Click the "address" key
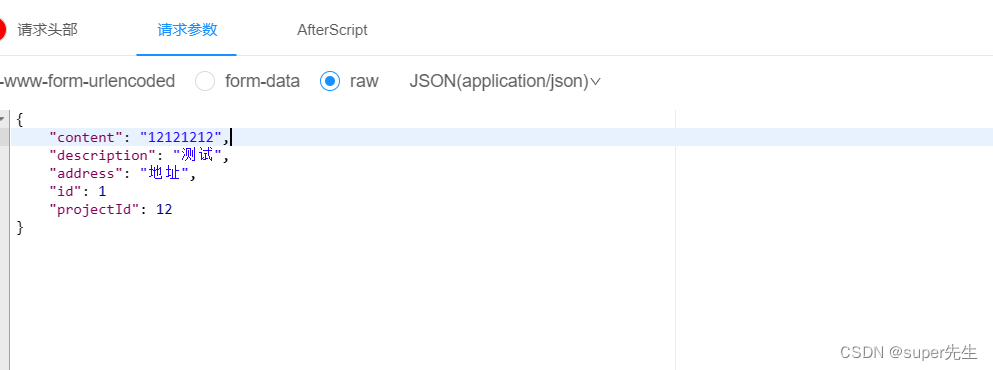The width and height of the screenshot is (993, 370). (85, 173)
